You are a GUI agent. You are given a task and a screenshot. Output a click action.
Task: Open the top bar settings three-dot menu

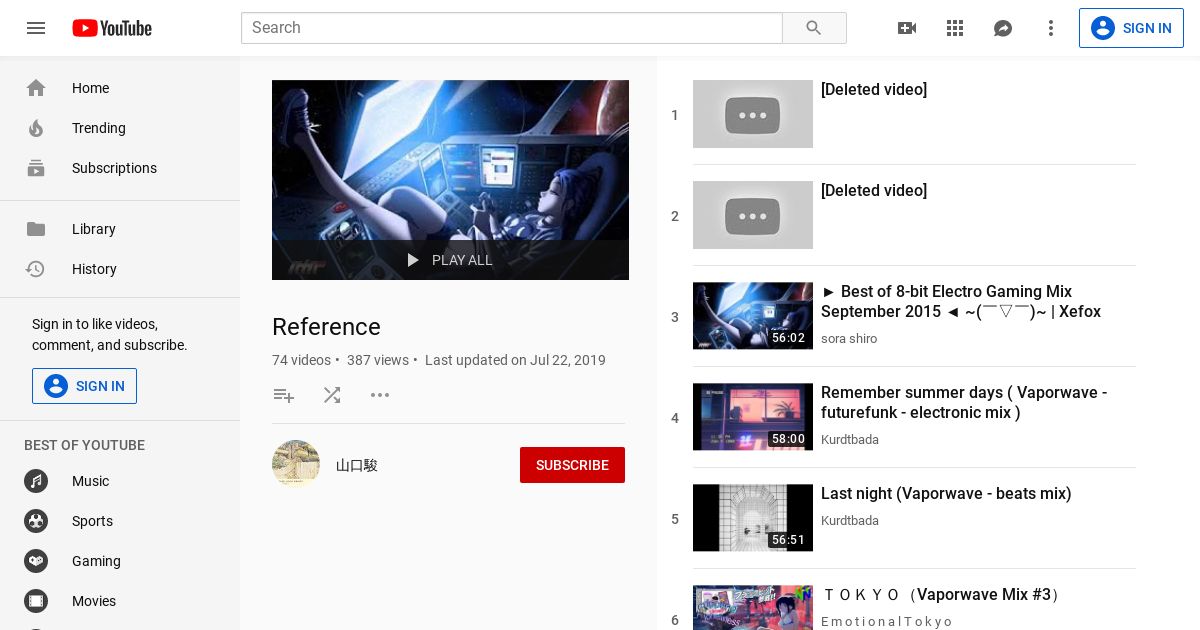point(1051,28)
